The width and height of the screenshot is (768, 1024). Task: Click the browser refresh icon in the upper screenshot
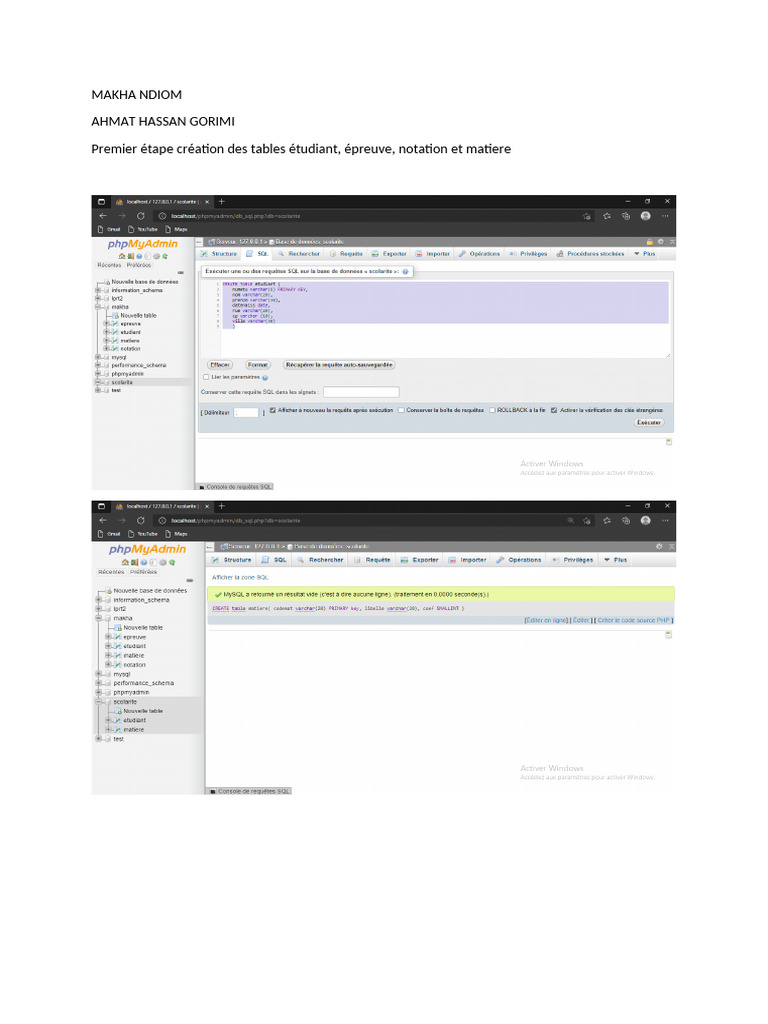[x=140, y=216]
